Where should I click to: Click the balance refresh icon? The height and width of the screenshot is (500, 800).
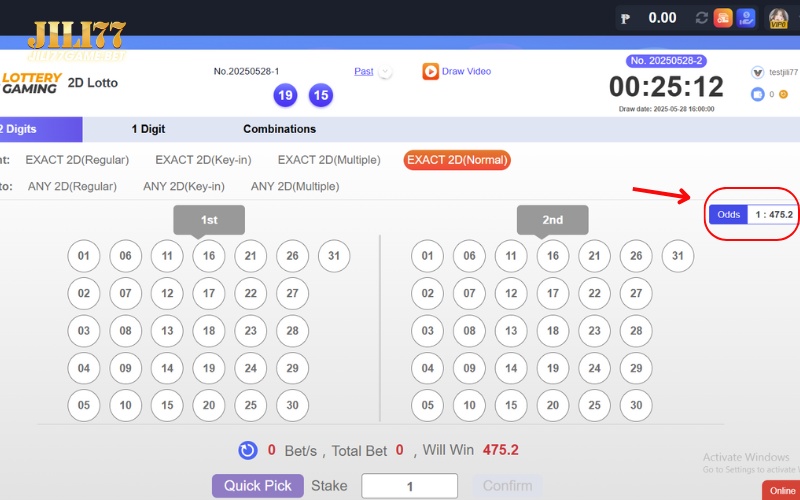(x=702, y=18)
